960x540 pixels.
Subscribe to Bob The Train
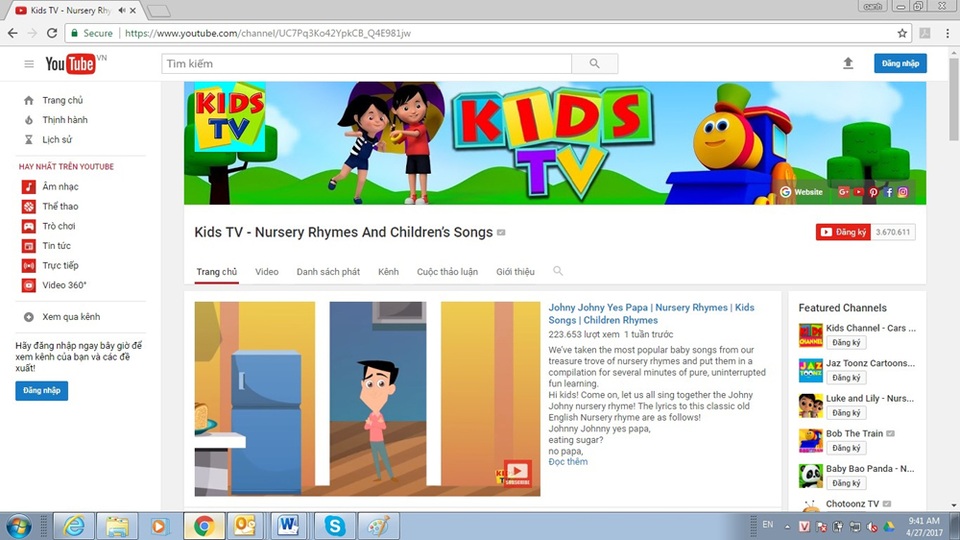pos(846,448)
